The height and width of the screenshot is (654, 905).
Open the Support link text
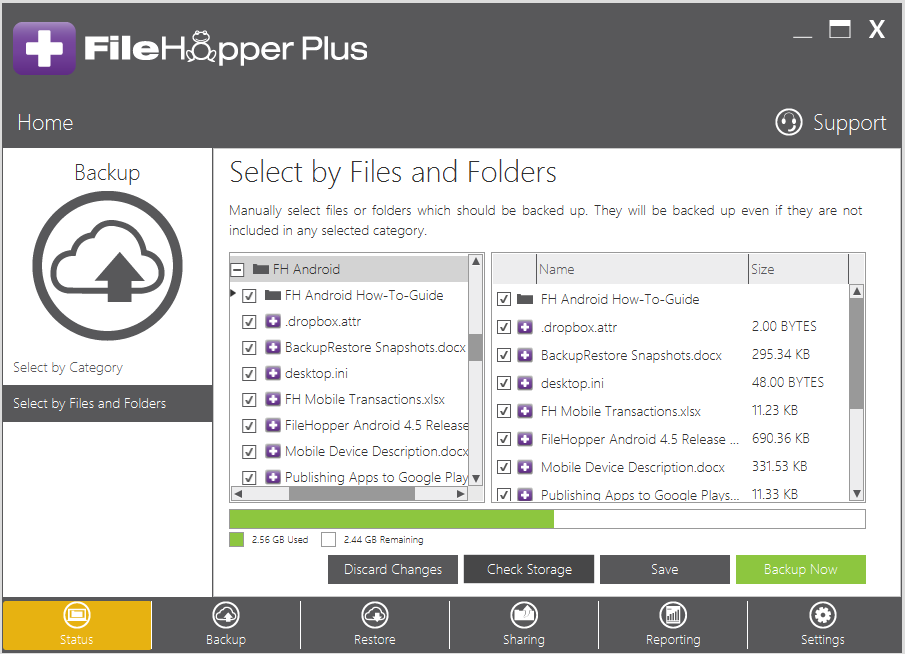[x=850, y=122]
